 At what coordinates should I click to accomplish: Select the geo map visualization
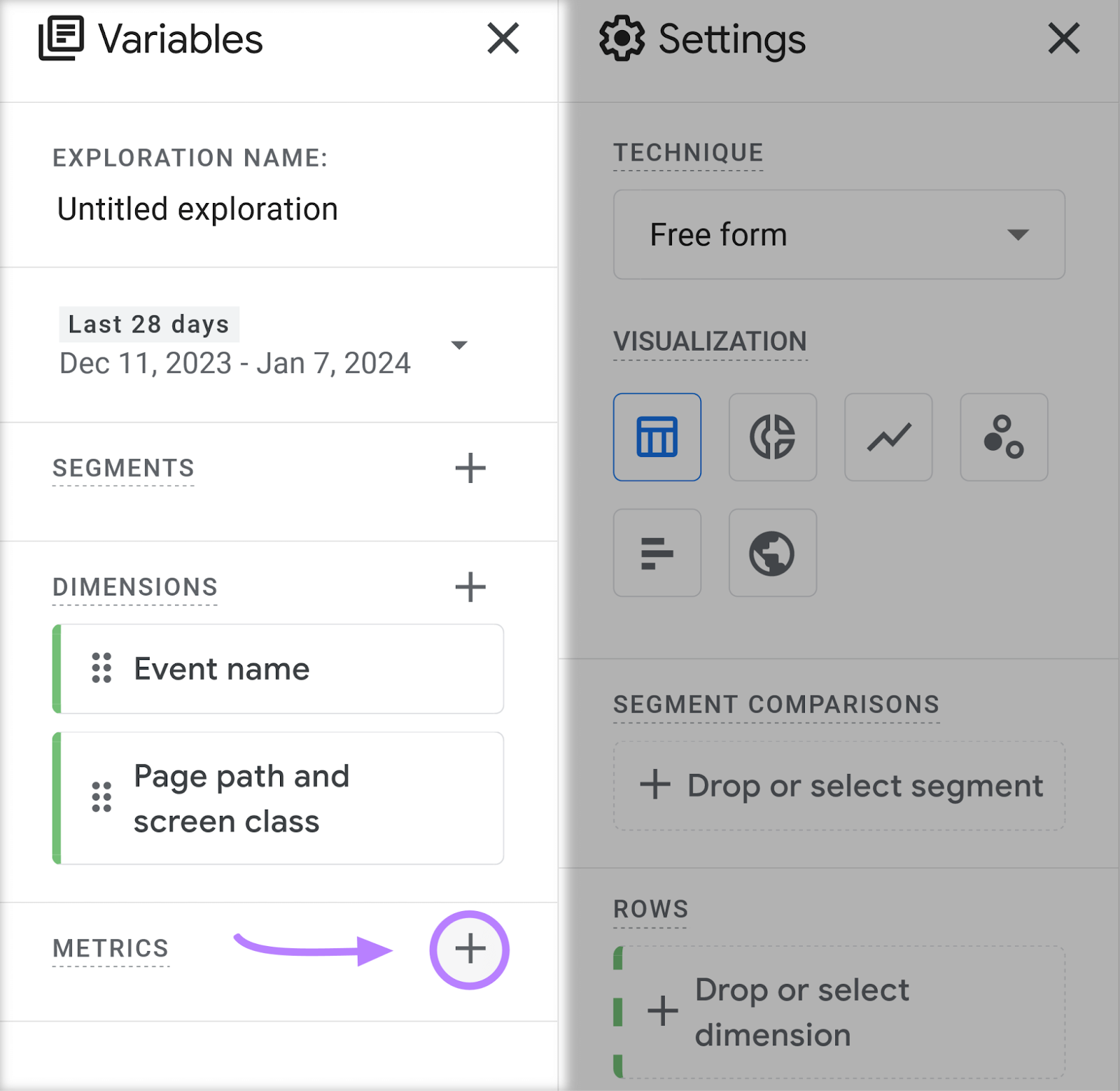click(772, 553)
